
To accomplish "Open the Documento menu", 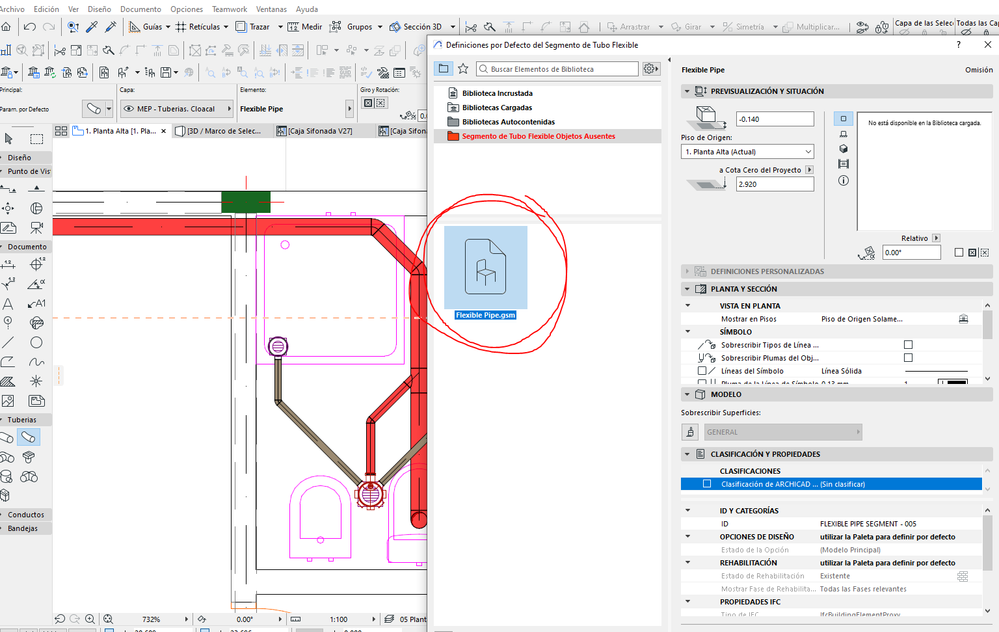I will pos(140,8).
